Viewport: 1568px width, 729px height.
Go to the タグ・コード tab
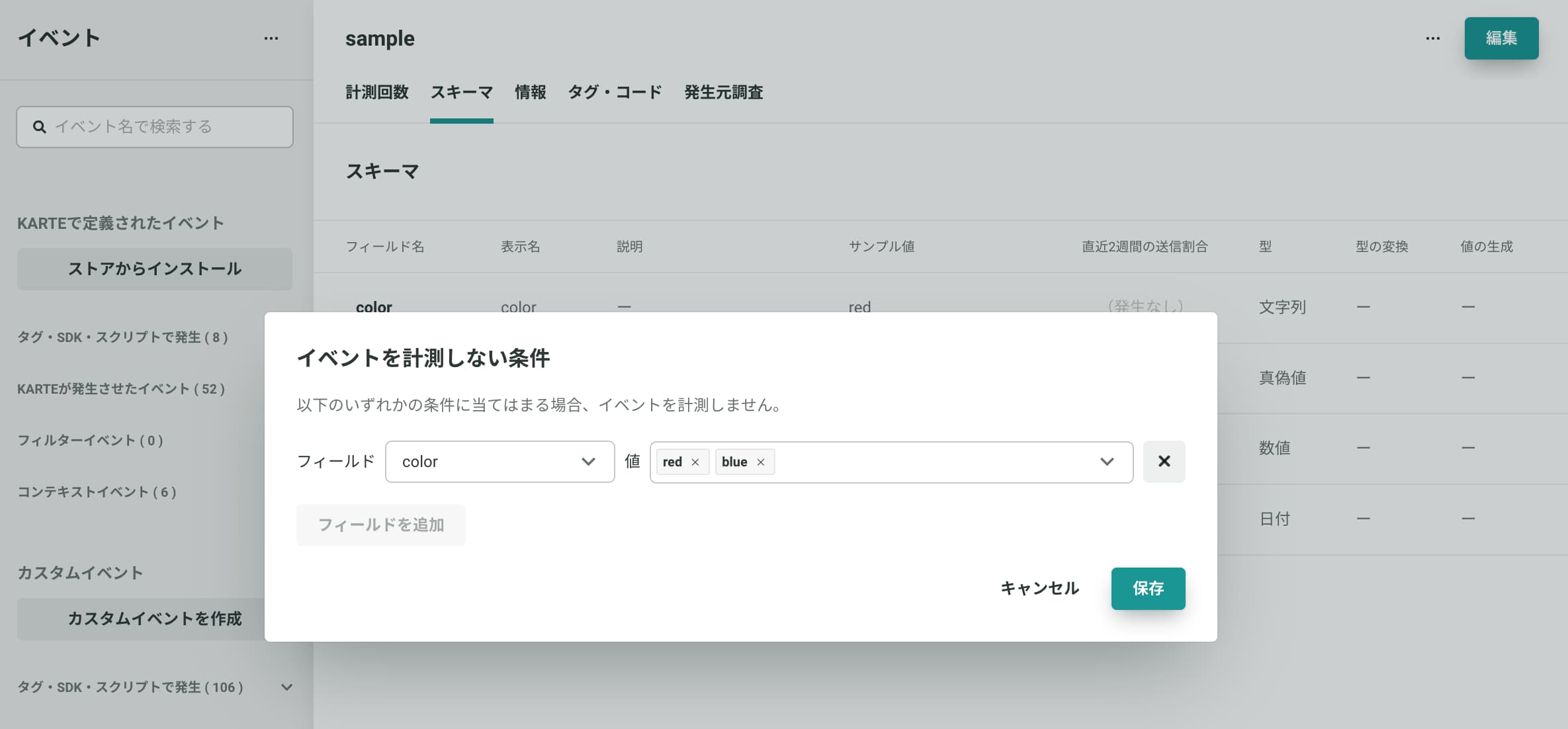point(615,92)
